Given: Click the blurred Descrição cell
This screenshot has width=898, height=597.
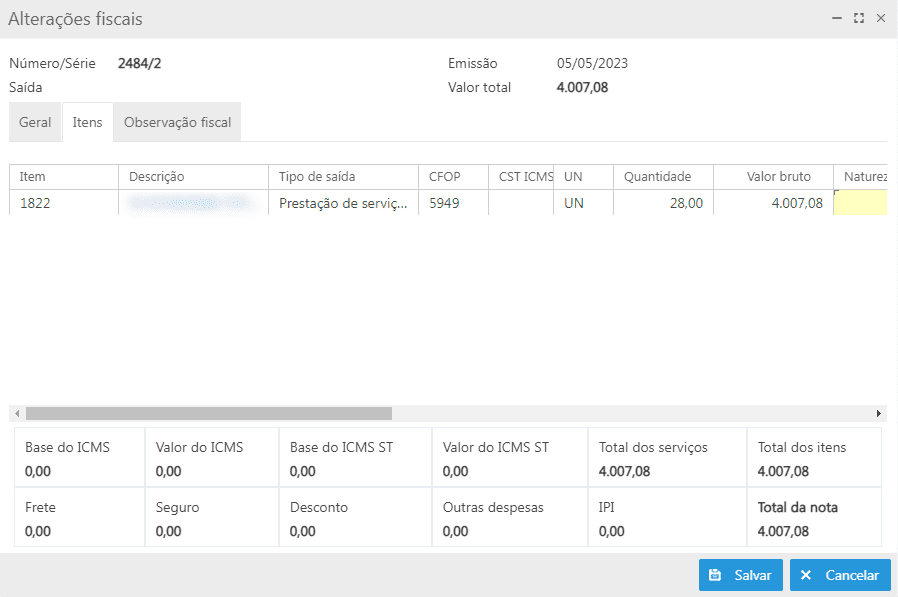Looking at the screenshot, I should [194, 203].
